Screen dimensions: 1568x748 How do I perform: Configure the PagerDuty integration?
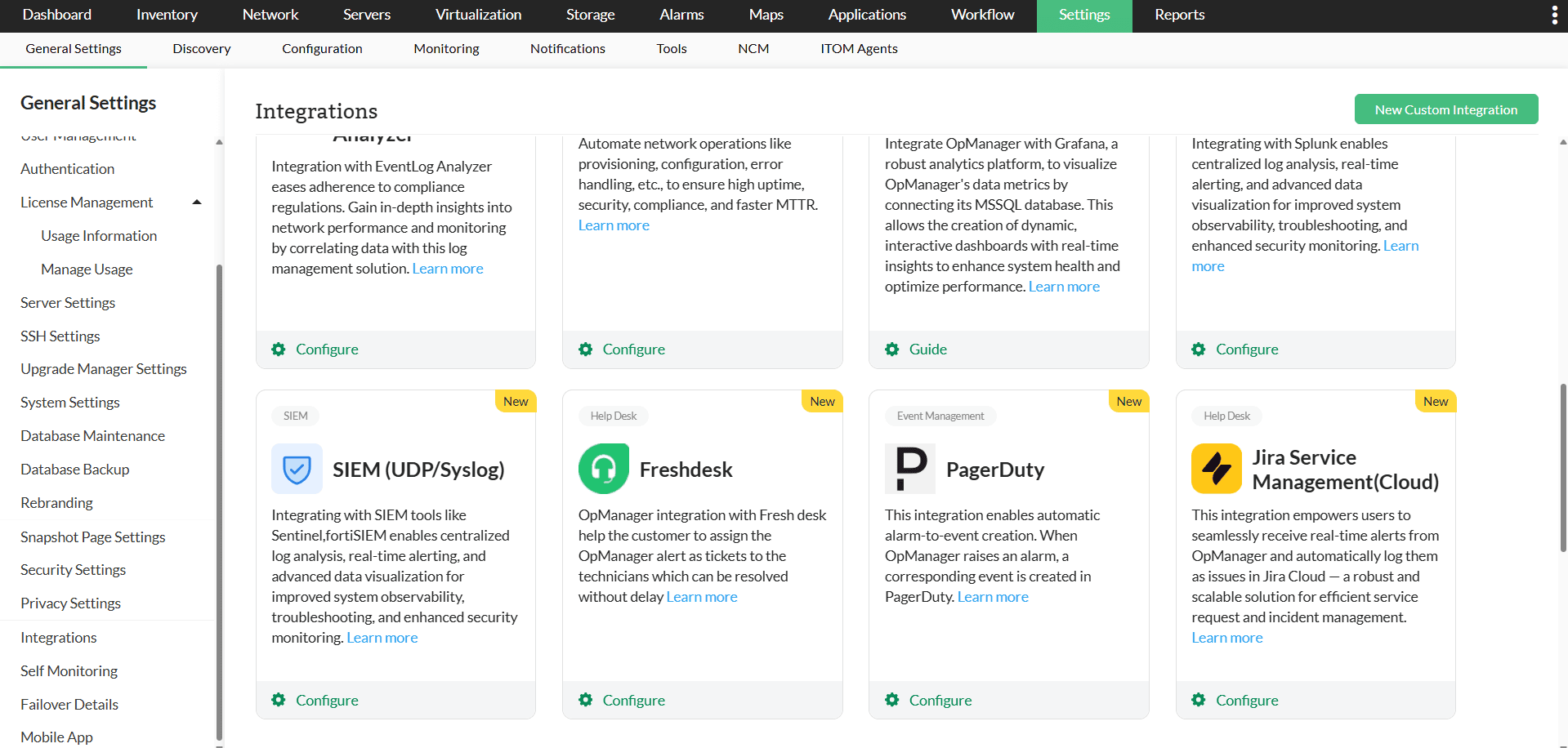(940, 700)
